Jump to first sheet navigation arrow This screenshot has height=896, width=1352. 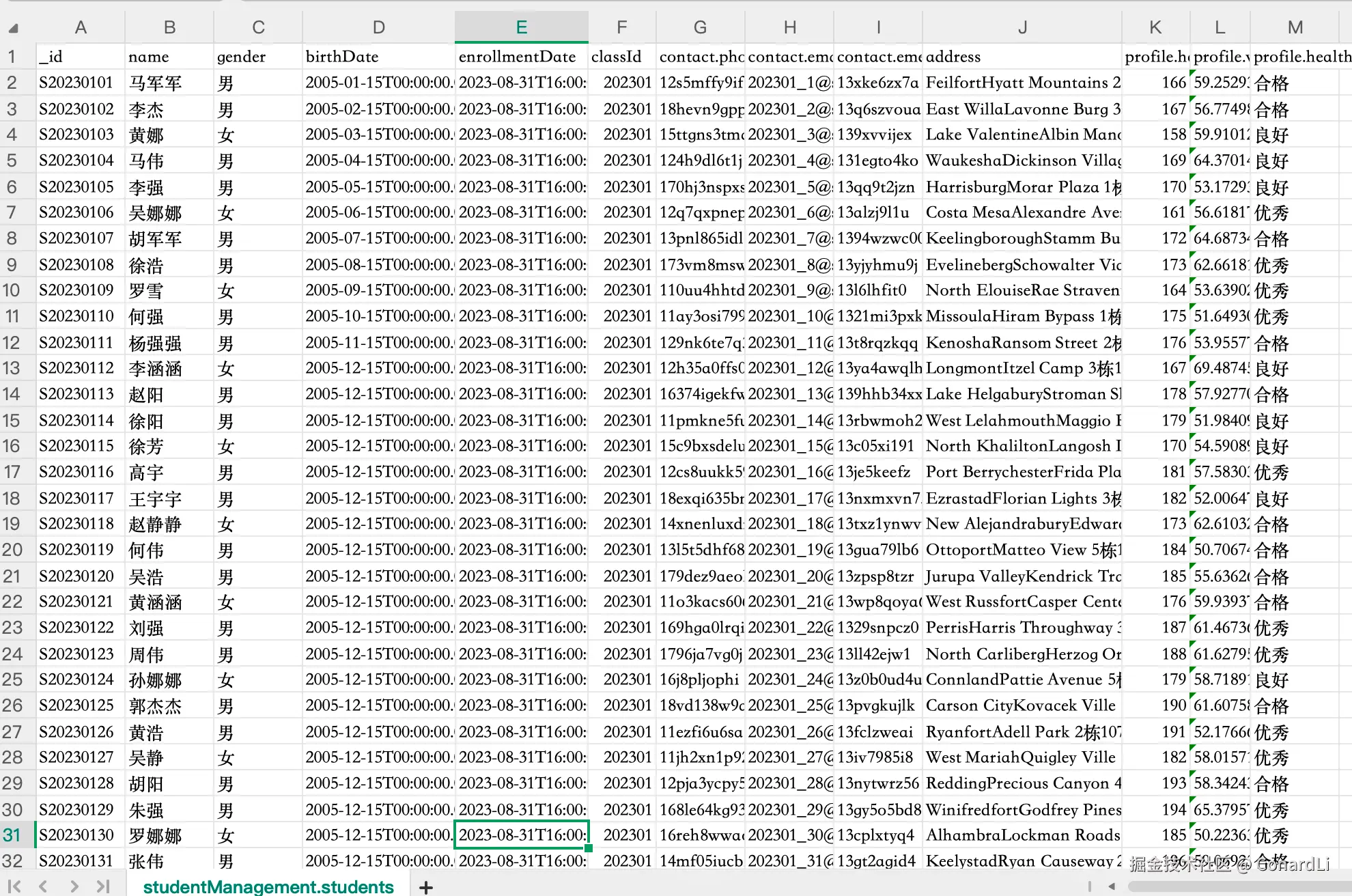tap(14, 886)
